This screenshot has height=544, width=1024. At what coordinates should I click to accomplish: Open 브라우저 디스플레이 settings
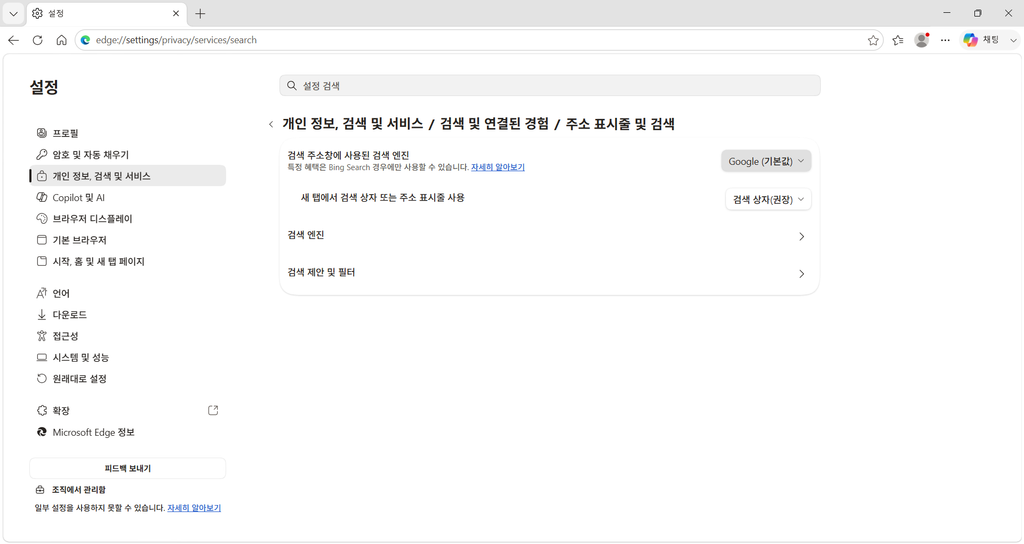point(128,219)
